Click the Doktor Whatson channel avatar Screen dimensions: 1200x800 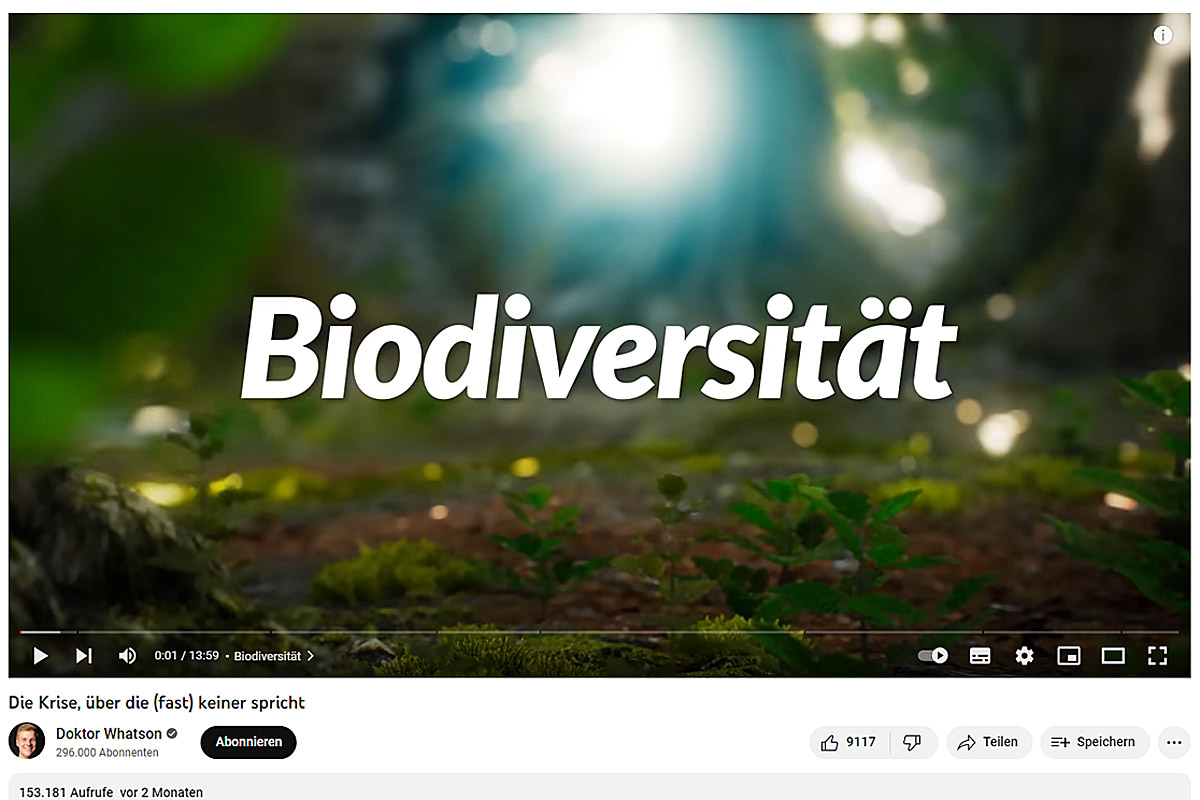(x=27, y=741)
